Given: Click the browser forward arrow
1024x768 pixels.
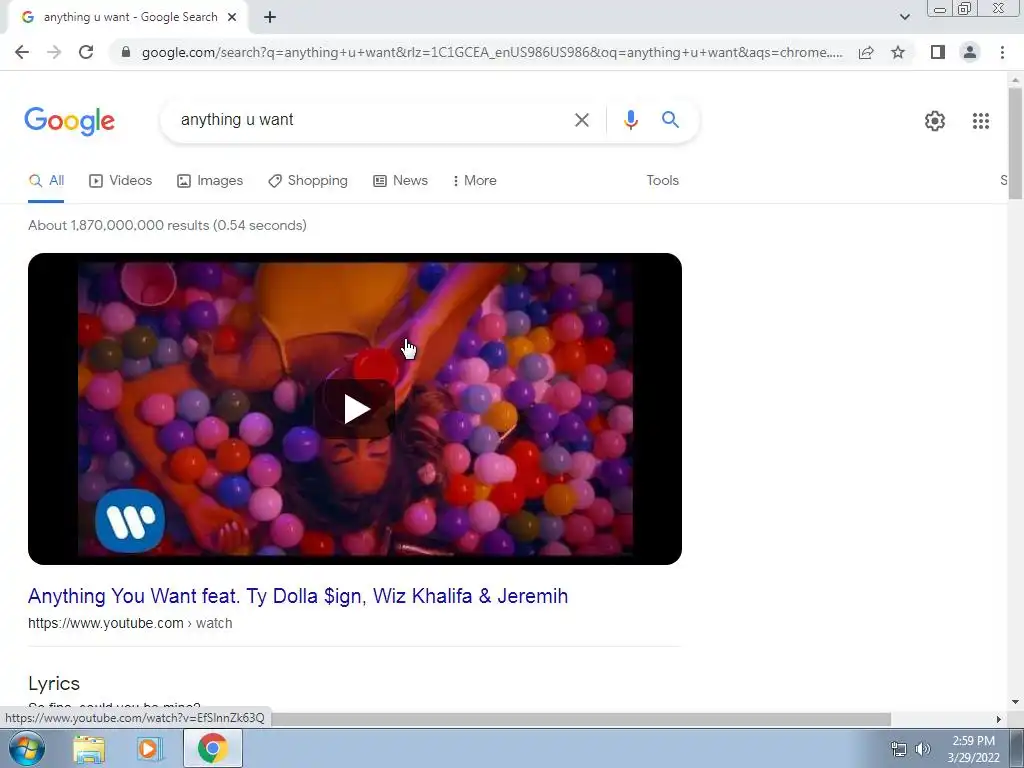Looking at the screenshot, I should pyautogui.click(x=54, y=52).
